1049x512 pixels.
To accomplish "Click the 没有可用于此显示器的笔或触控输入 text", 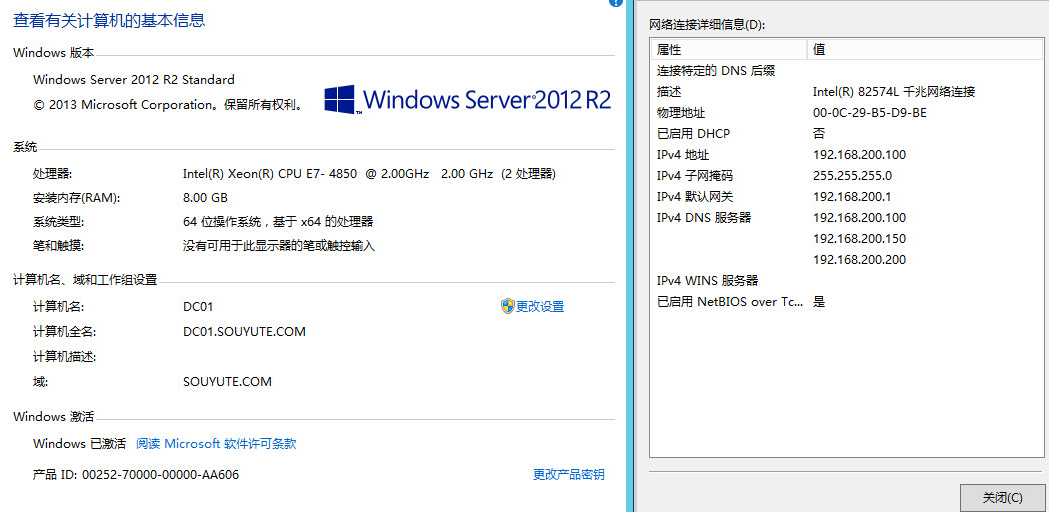I will click(279, 246).
